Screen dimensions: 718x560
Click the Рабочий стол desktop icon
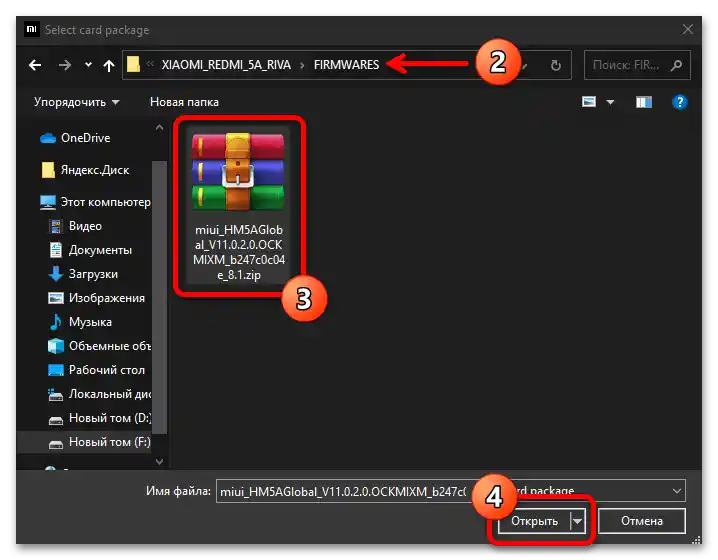pos(56,370)
